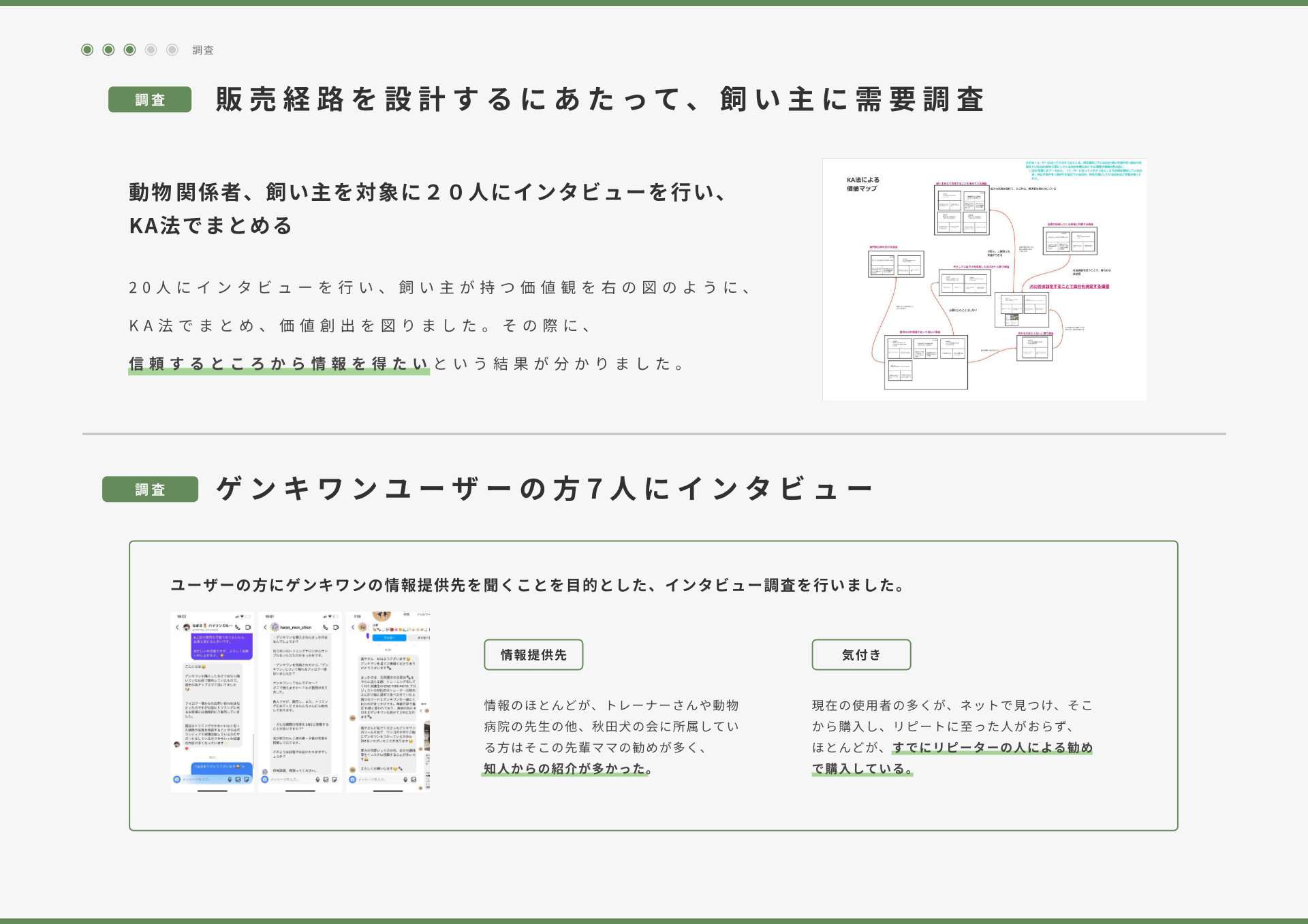Click camera icon in first chat's message bar
This screenshot has height=924, width=1308.
pyautogui.click(x=177, y=780)
